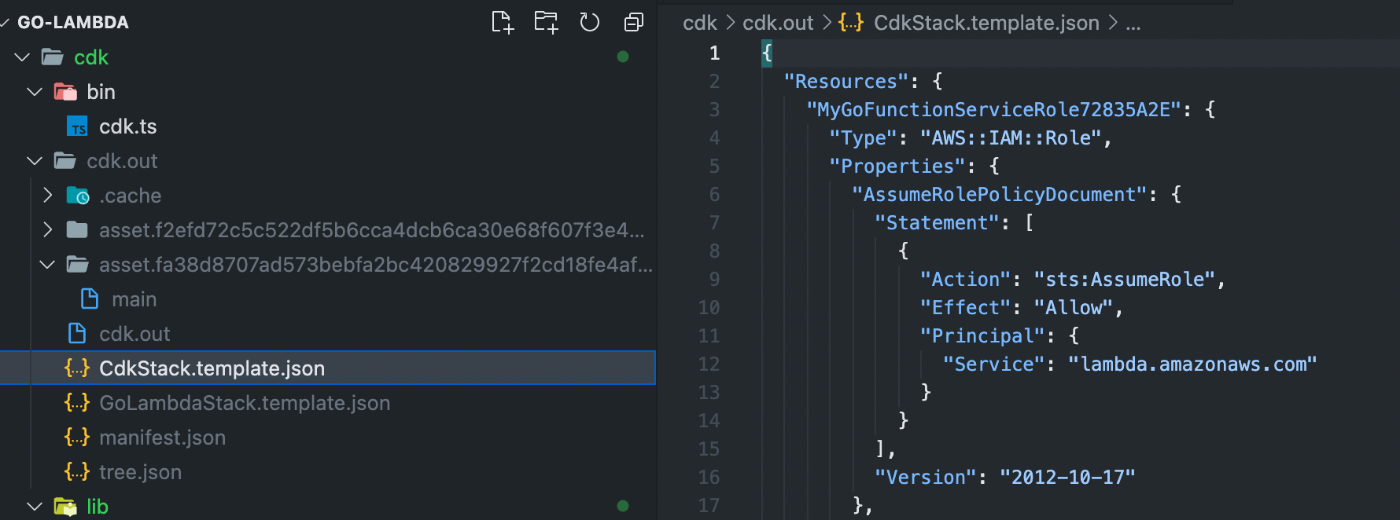Click the lib folder icon
The width and height of the screenshot is (1400, 520).
click(x=65, y=506)
